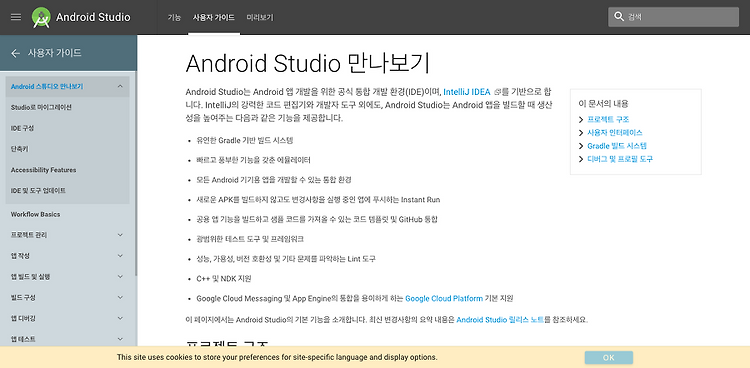Open the Google Cloud Platform link
Viewport: 750px width, 368px height.
(x=444, y=299)
